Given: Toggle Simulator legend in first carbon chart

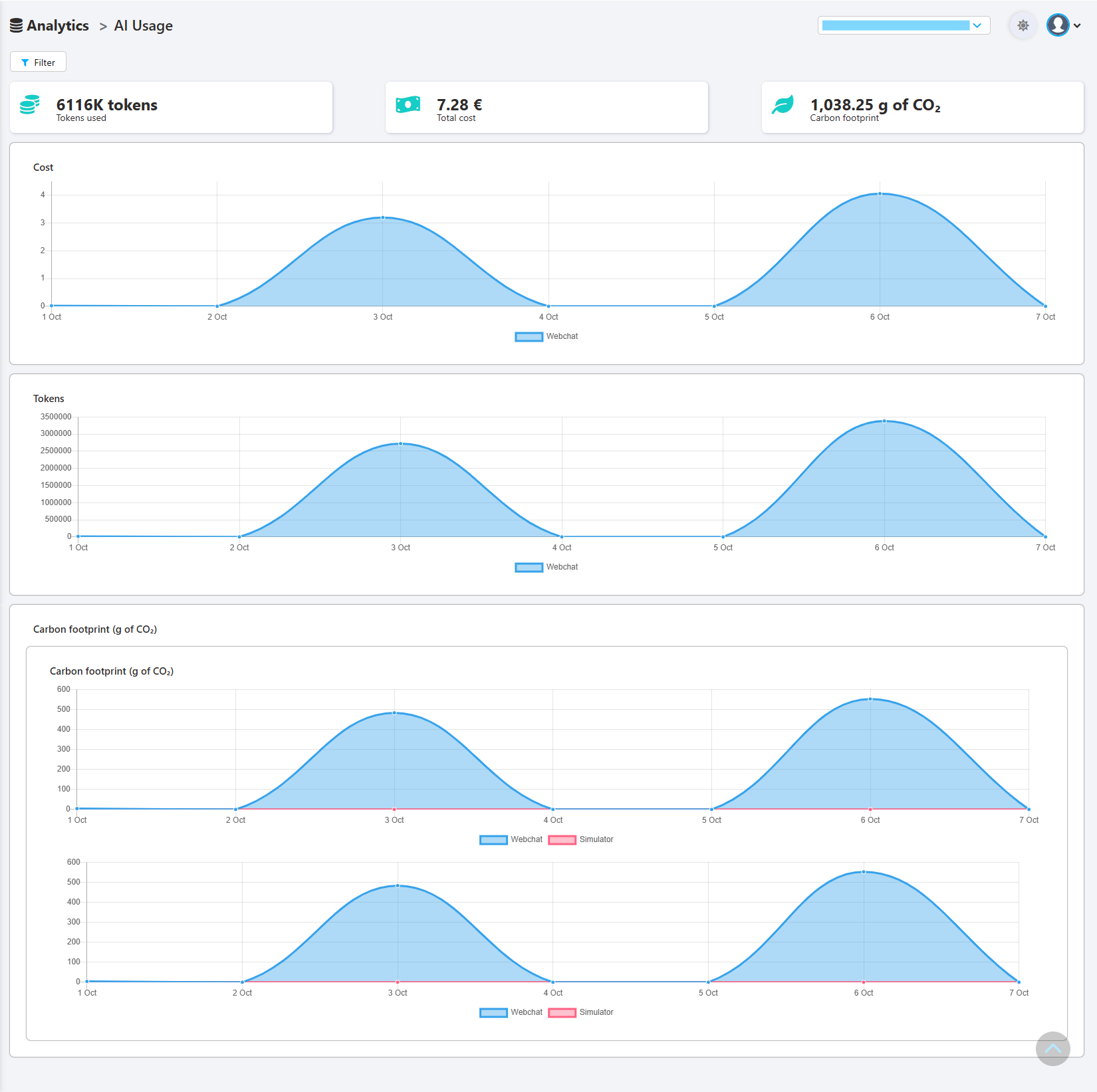Looking at the screenshot, I should click(581, 839).
